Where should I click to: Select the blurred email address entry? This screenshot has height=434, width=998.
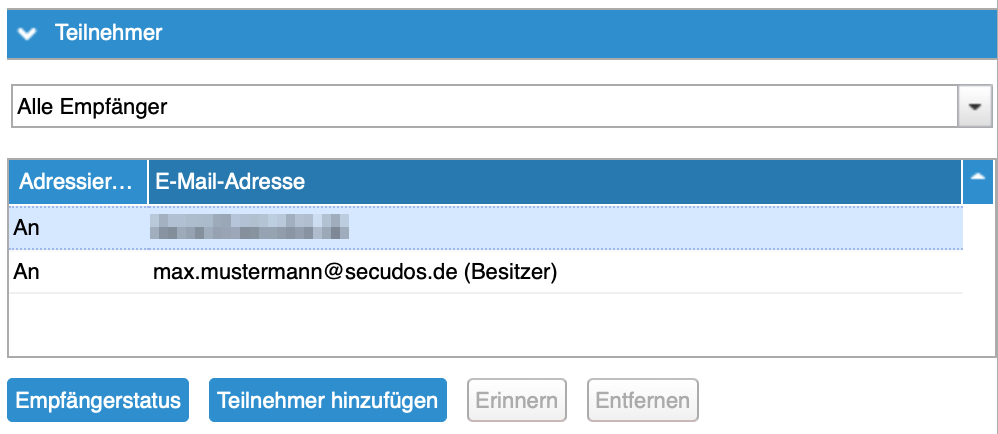click(x=249, y=227)
